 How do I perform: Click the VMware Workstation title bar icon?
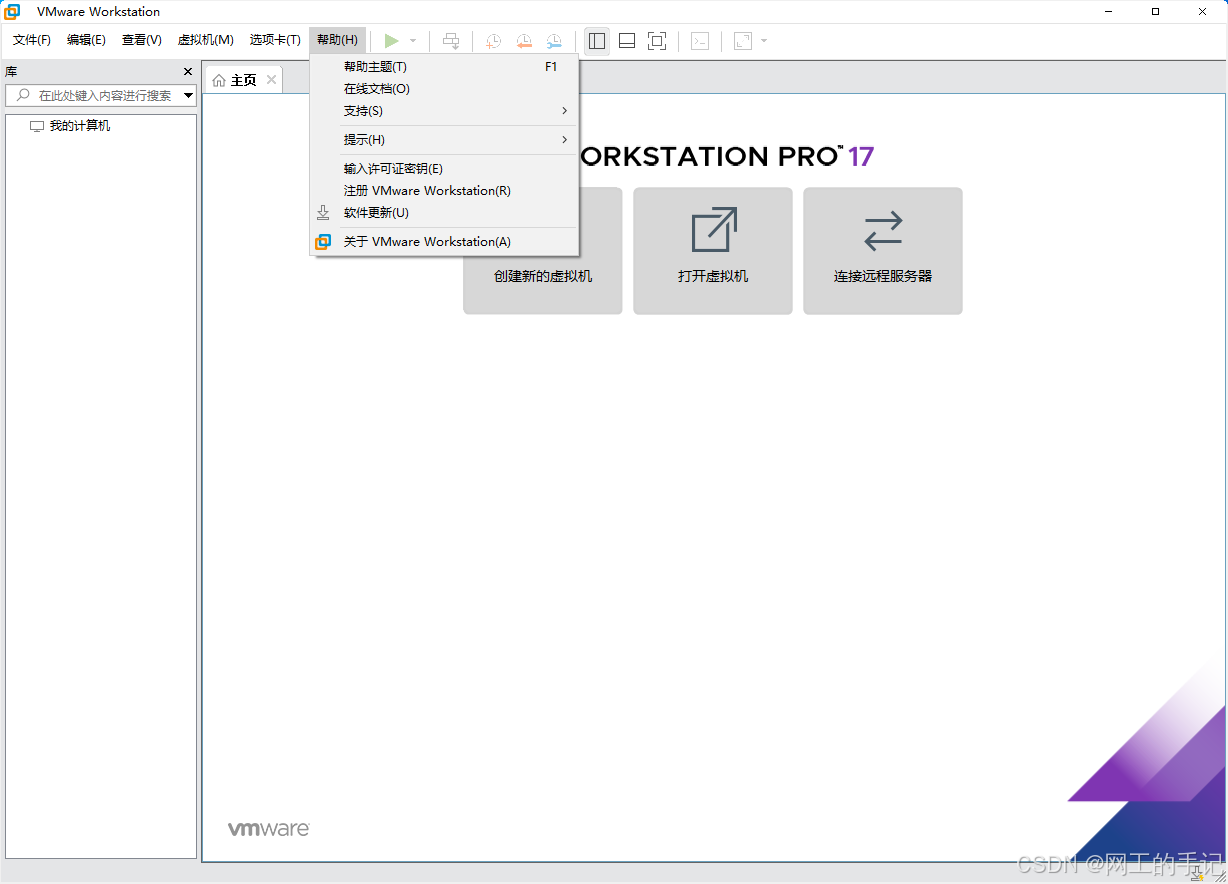(x=12, y=12)
